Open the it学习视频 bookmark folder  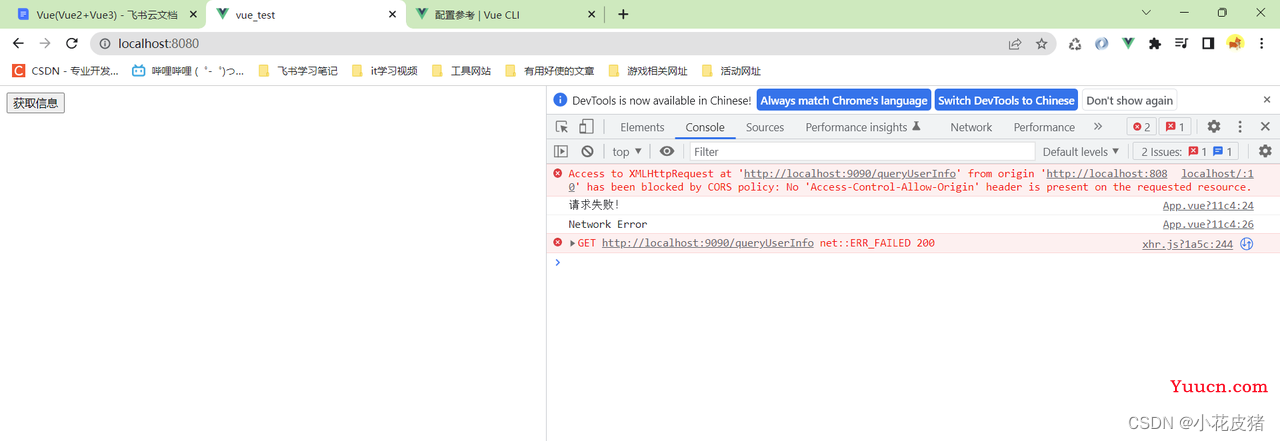(384, 71)
